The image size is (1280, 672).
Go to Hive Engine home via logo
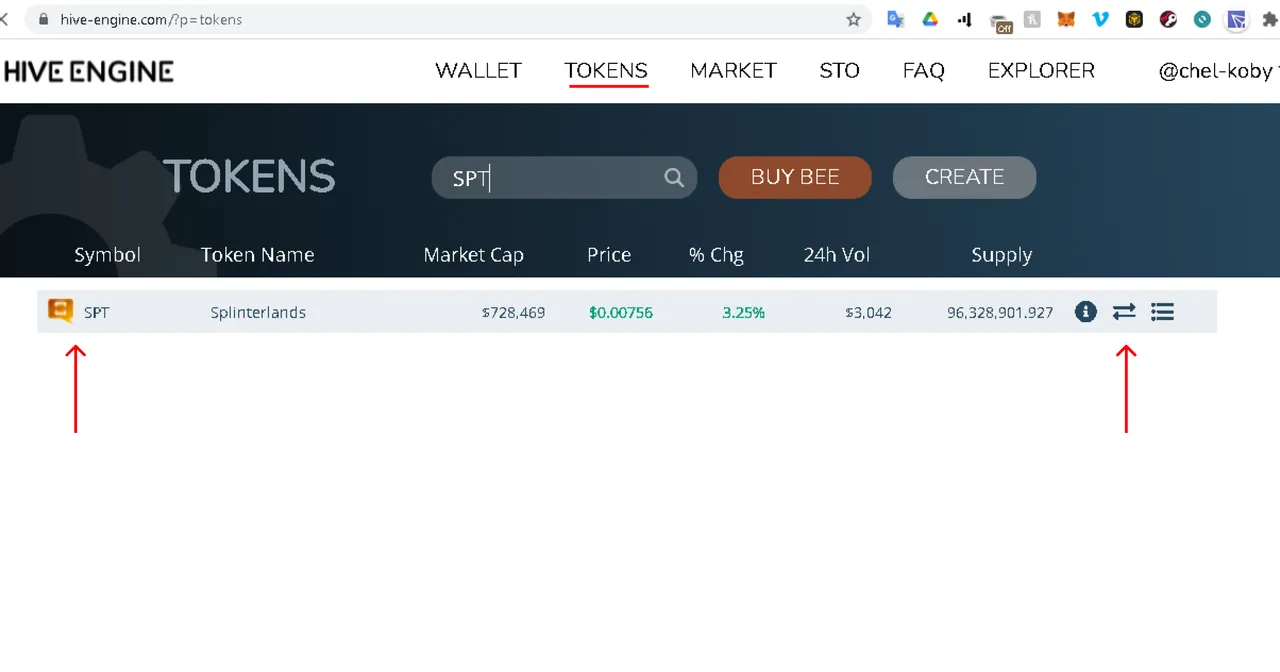(88, 71)
